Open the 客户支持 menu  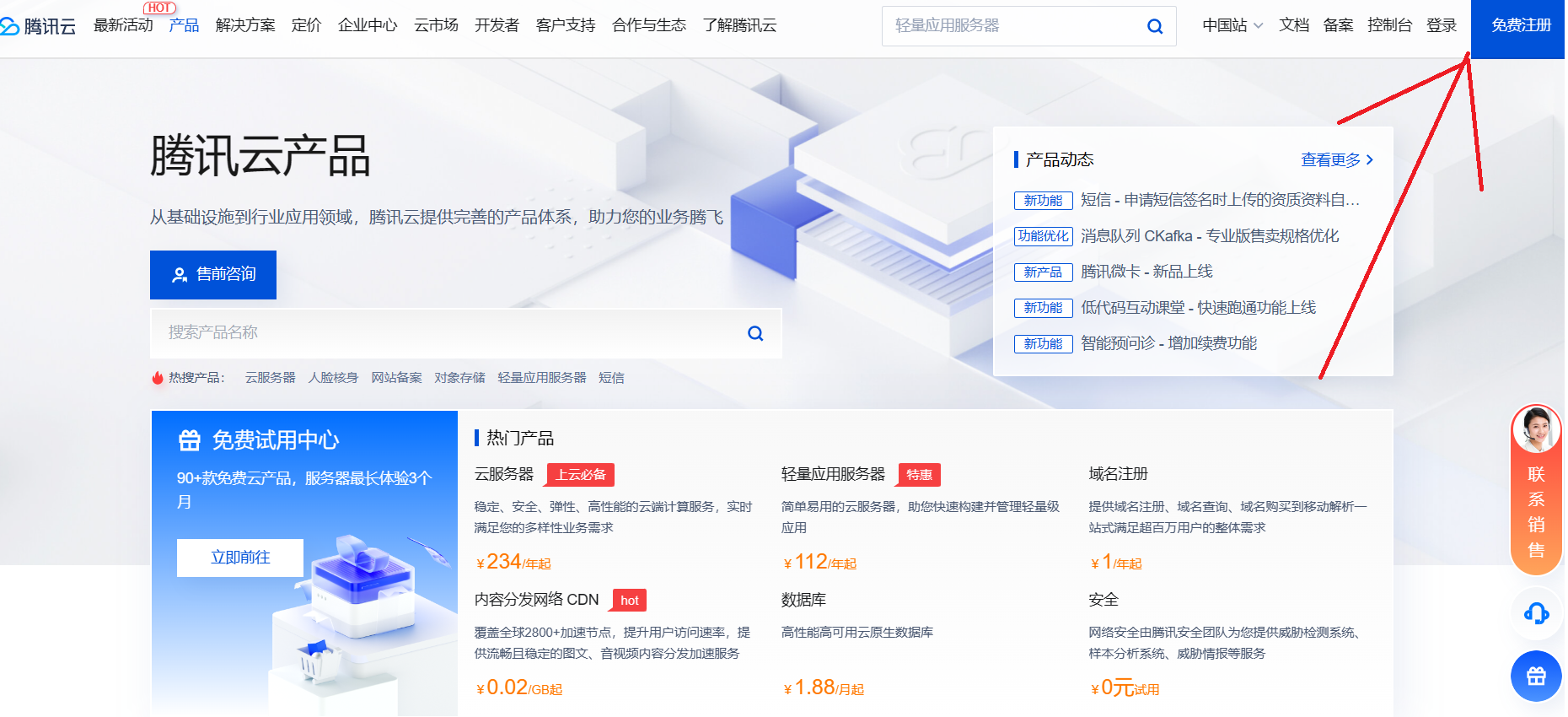[x=566, y=25]
